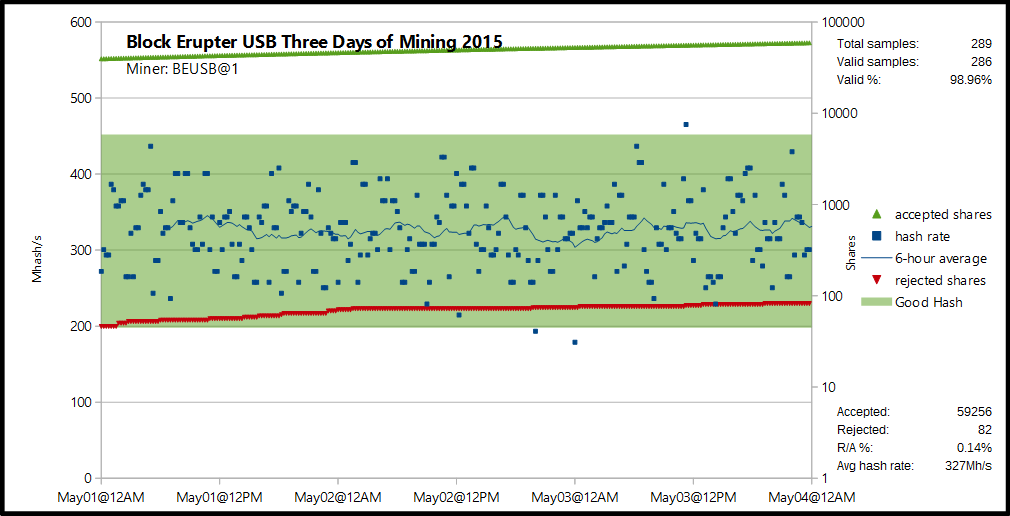Image resolution: width=1010 pixels, height=516 pixels.
Task: Click the 300 tick on Mhash/s axis
Action: [x=82, y=250]
